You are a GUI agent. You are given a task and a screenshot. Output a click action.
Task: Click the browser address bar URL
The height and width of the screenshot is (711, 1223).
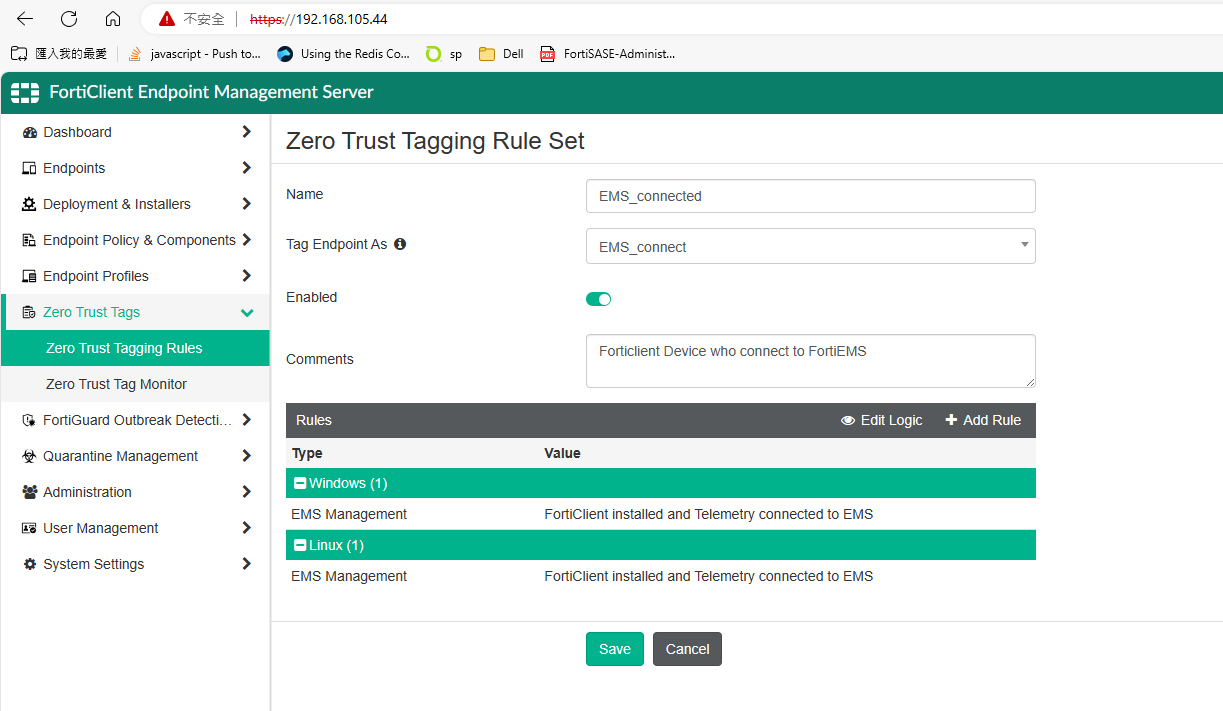pyautogui.click(x=319, y=19)
